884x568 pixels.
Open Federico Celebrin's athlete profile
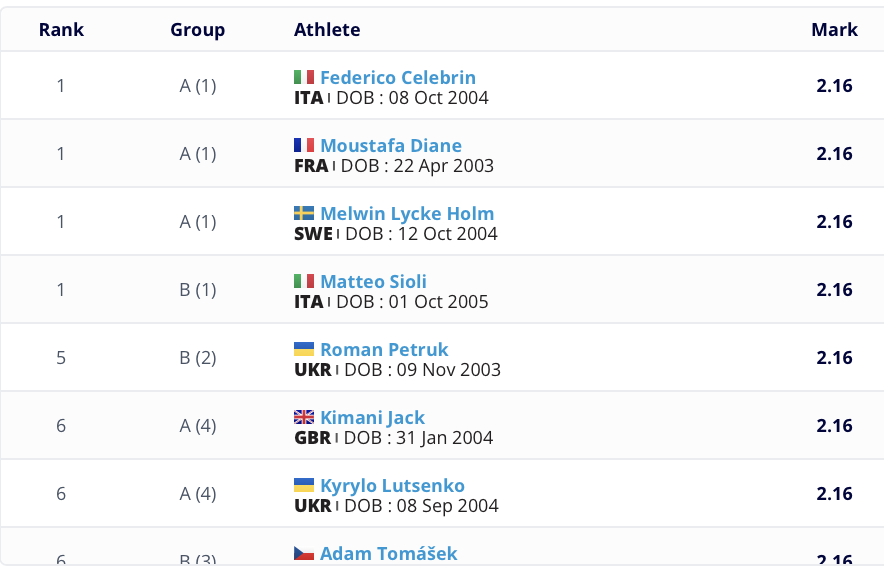click(x=398, y=77)
